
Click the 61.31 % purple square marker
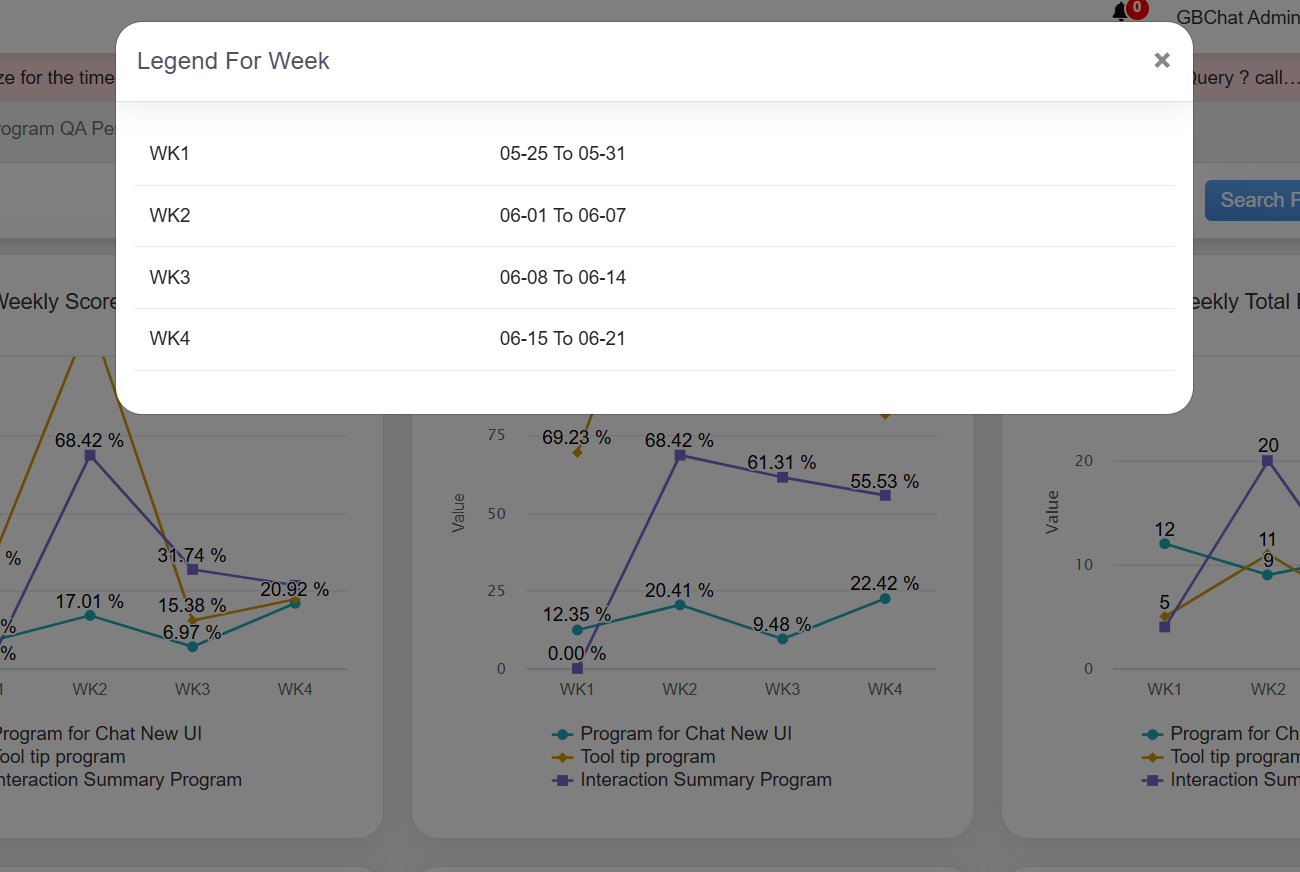(x=782, y=477)
